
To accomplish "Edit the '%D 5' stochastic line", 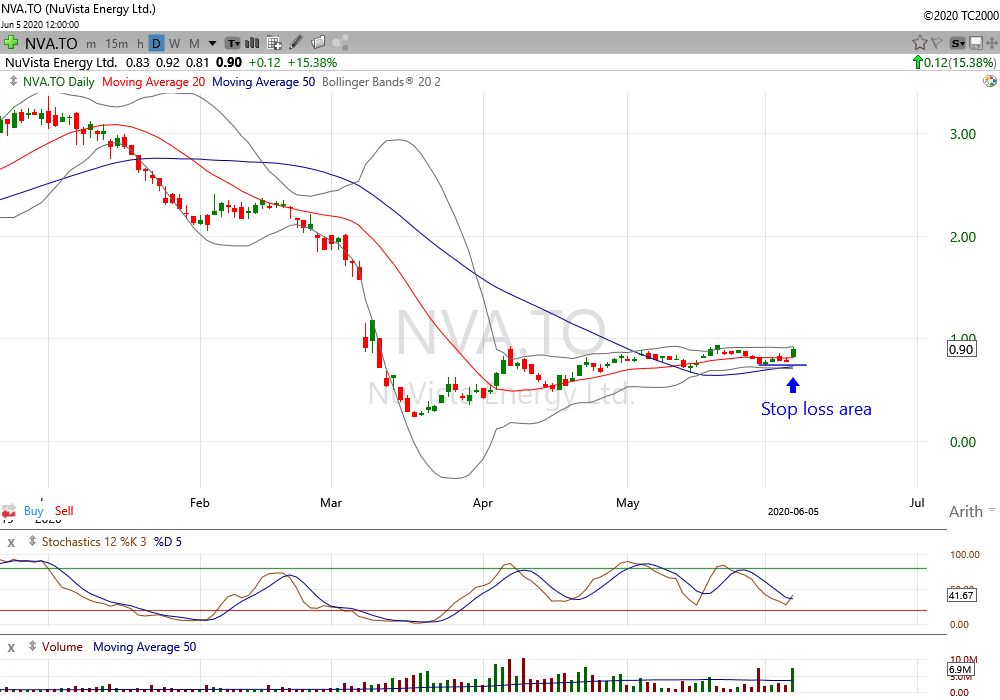I will coord(168,542).
